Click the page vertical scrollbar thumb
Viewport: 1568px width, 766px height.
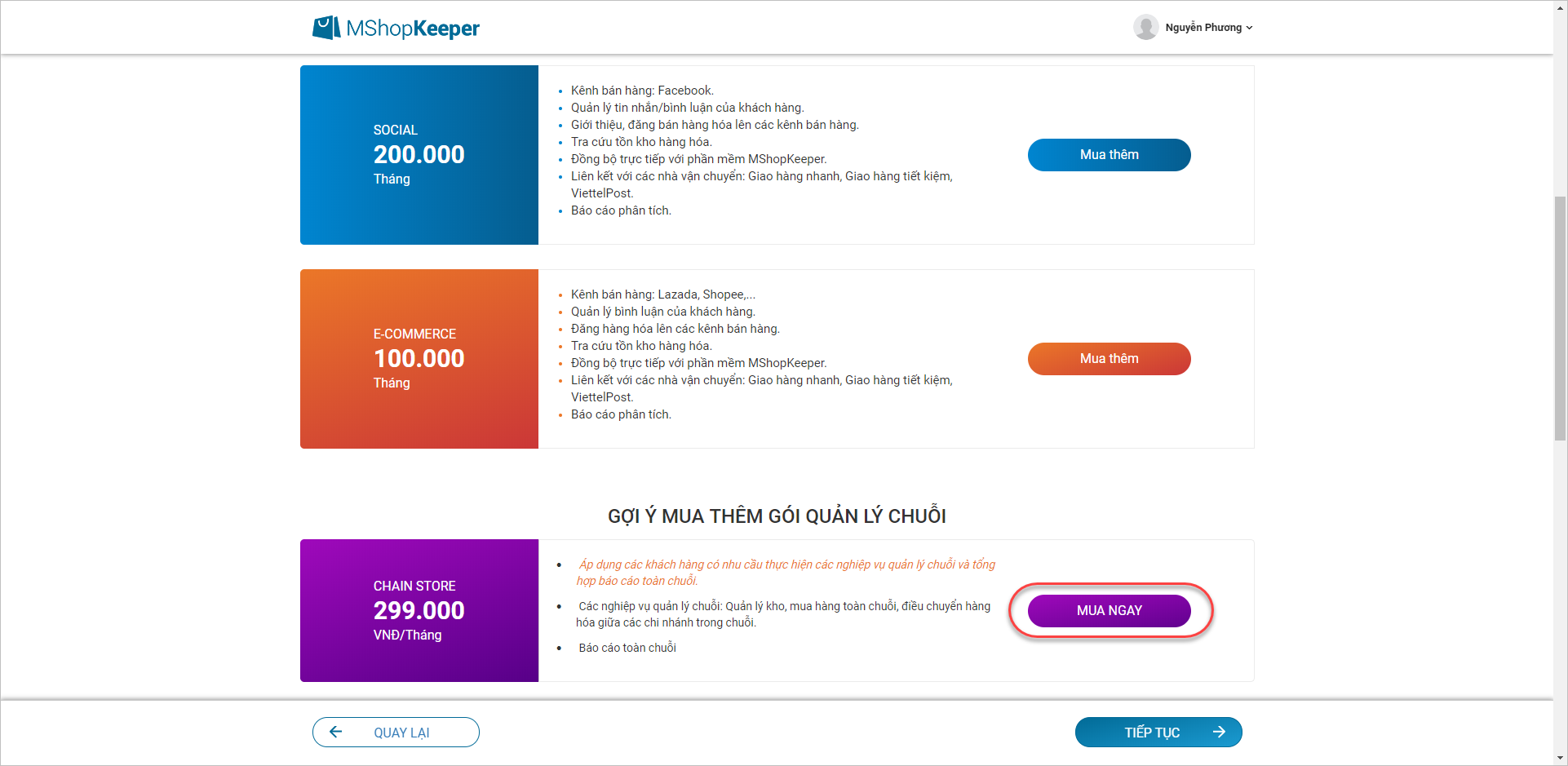1560,318
